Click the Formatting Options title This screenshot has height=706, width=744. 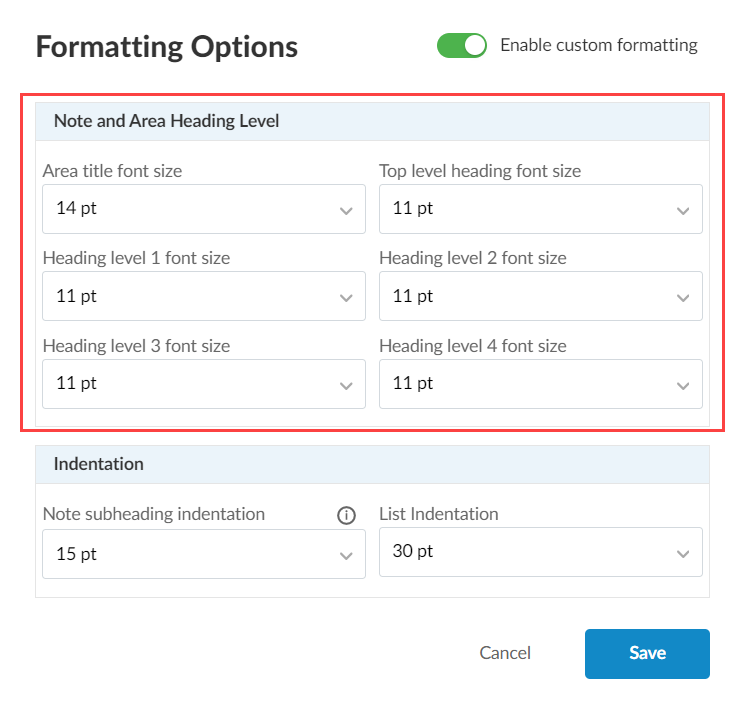coord(166,47)
